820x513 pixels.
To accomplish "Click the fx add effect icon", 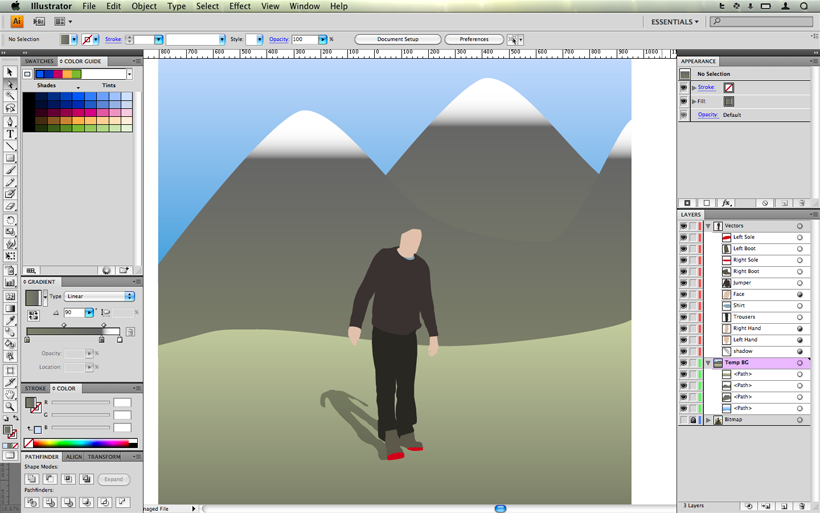I will tap(726, 203).
